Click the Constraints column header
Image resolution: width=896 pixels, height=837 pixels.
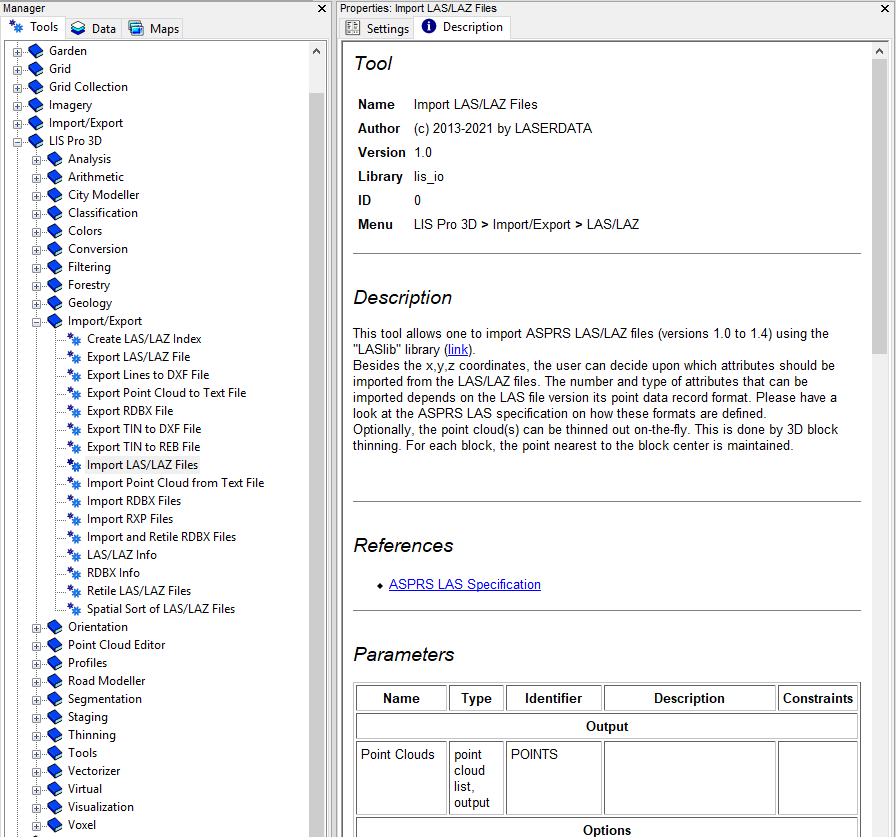(818, 698)
